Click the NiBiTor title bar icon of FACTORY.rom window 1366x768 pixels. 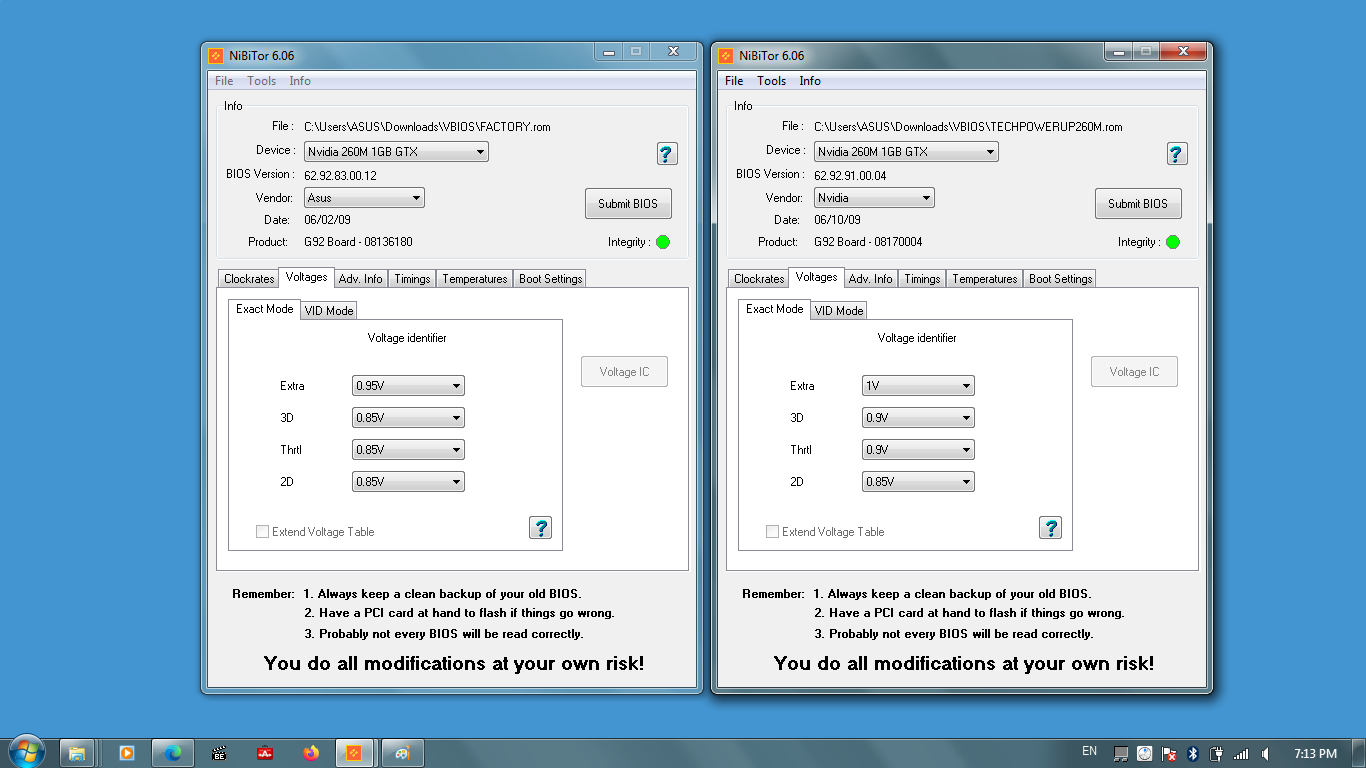pos(215,55)
